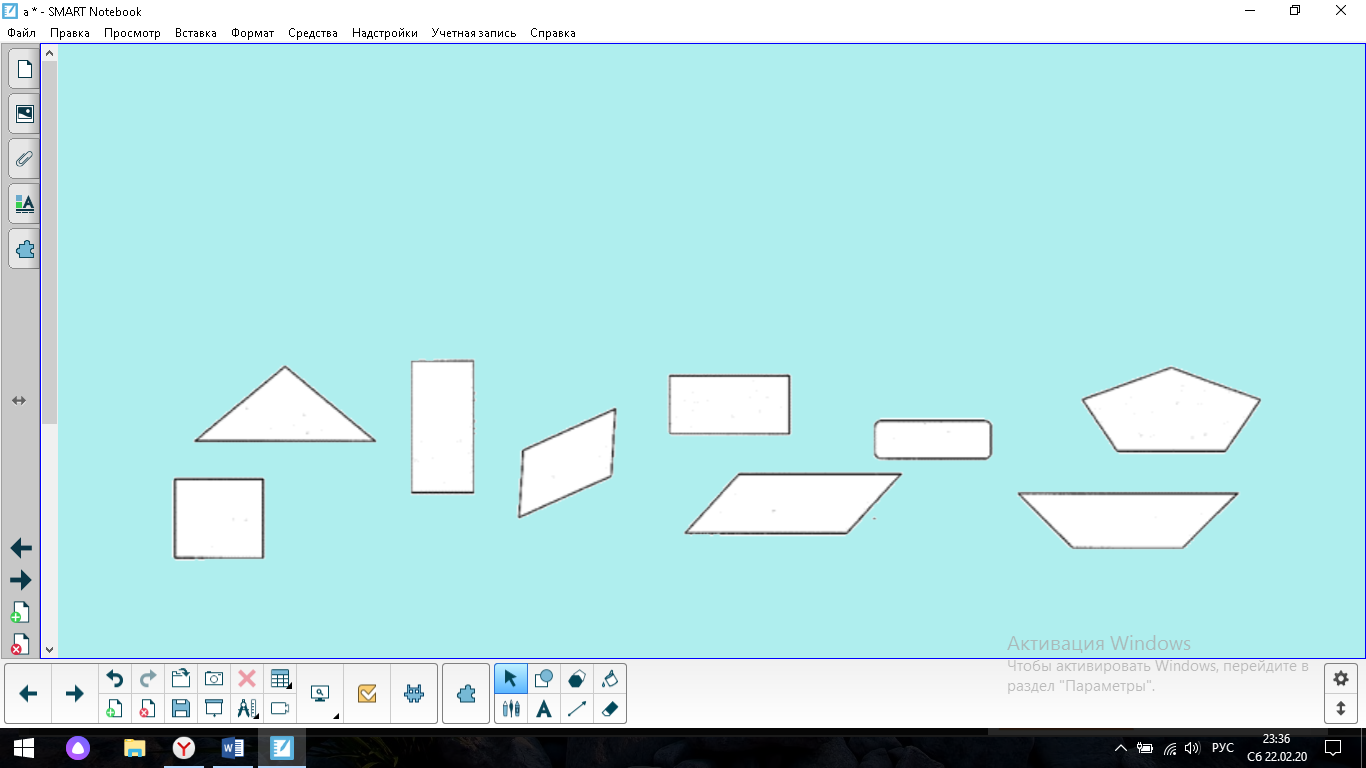
Task: Open the Gallery tab in sidebar
Action: coord(24,114)
